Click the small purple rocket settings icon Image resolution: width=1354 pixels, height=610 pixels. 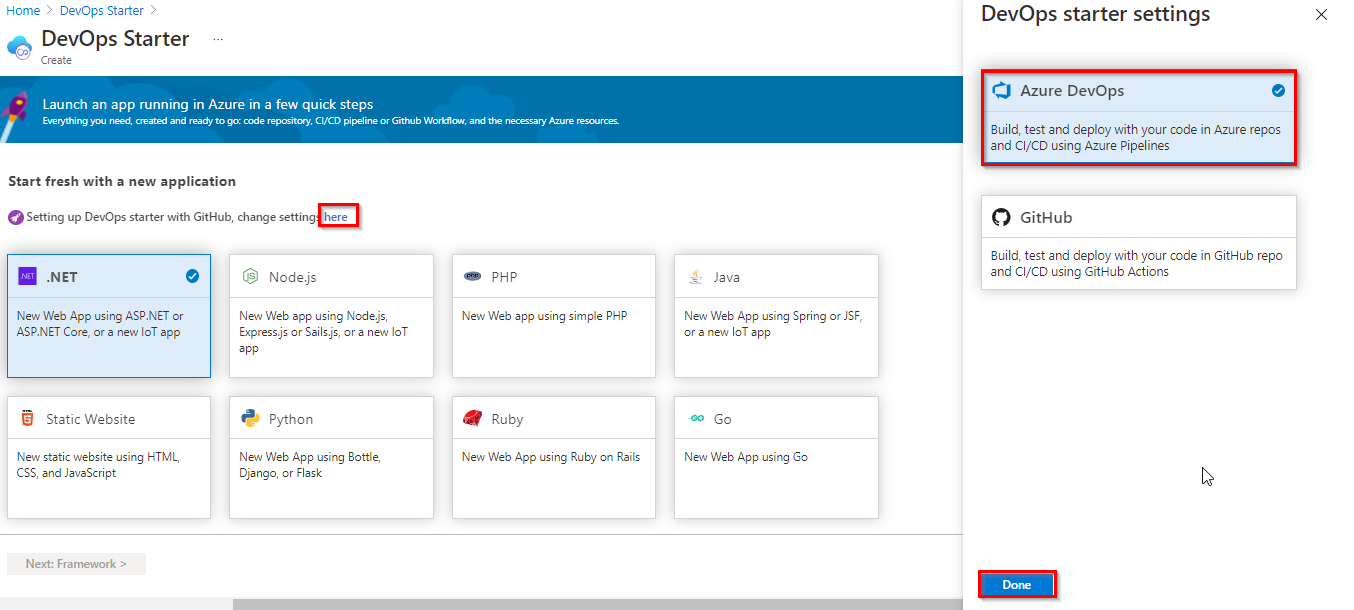tap(15, 217)
